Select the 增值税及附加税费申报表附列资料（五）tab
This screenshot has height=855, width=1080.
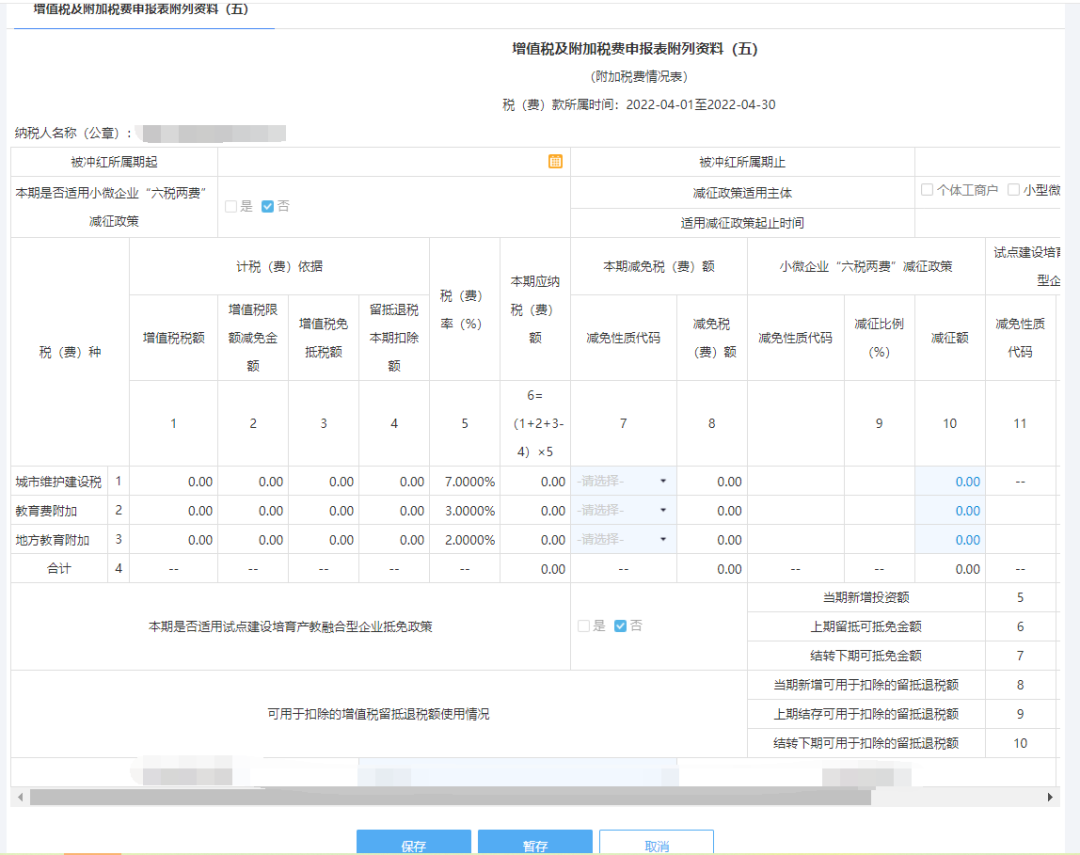(141, 10)
